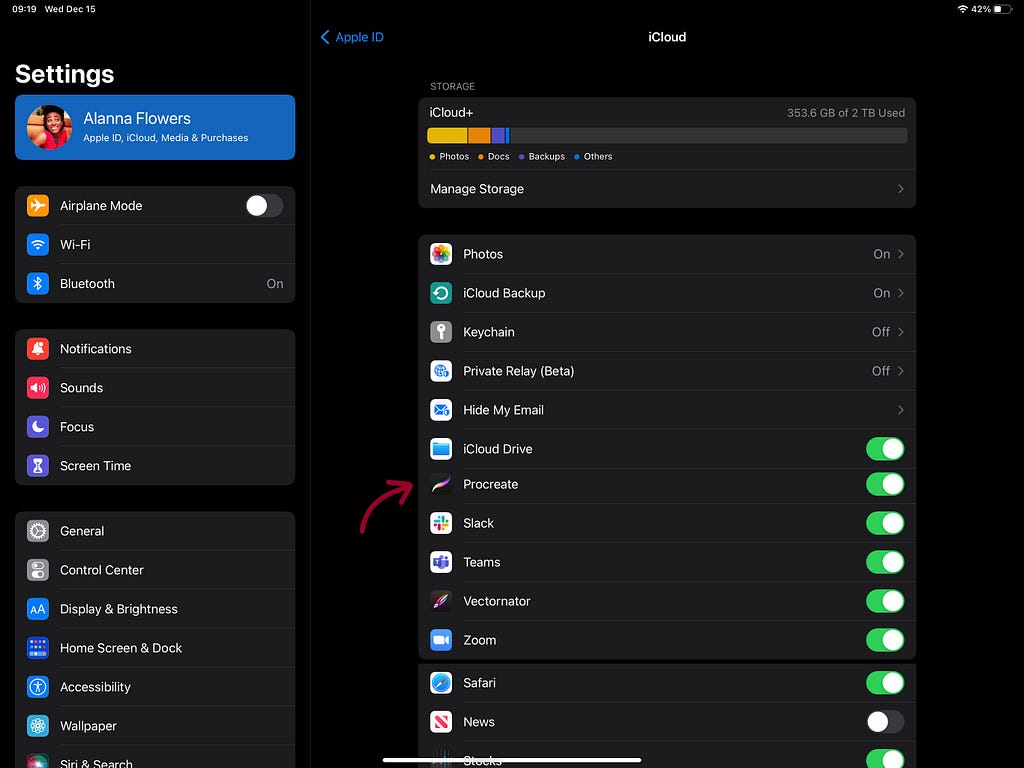1024x768 pixels.
Task: Open Photos row disclosure chevron
Action: tap(901, 254)
